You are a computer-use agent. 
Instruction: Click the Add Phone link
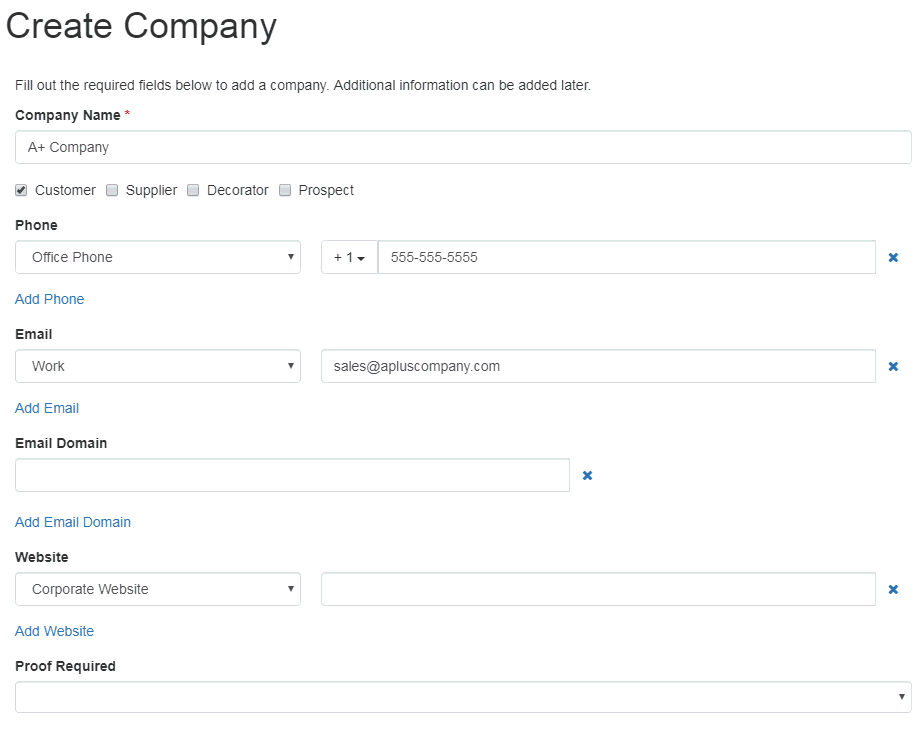pos(50,299)
